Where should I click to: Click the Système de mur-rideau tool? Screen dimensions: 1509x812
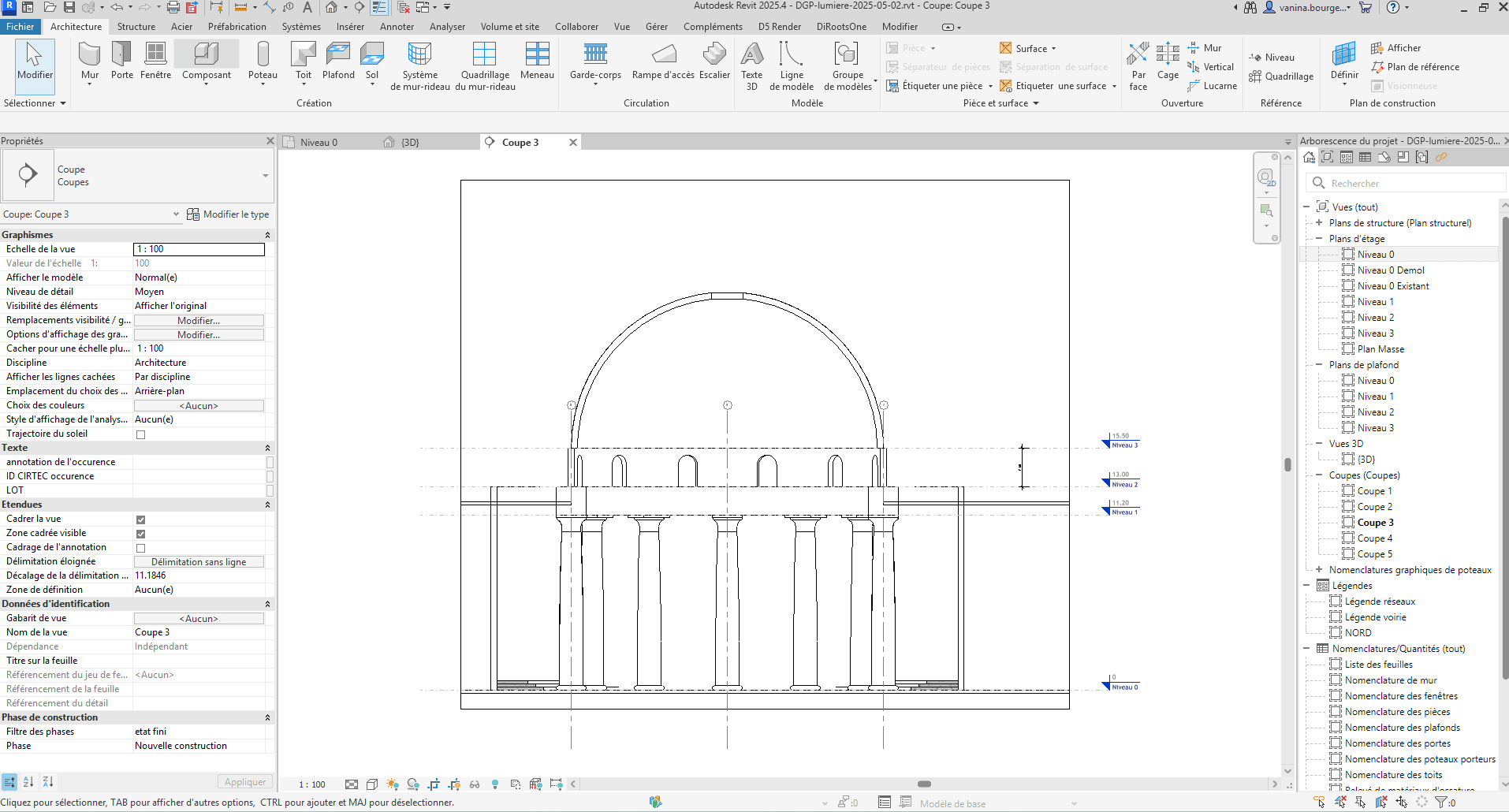420,67
